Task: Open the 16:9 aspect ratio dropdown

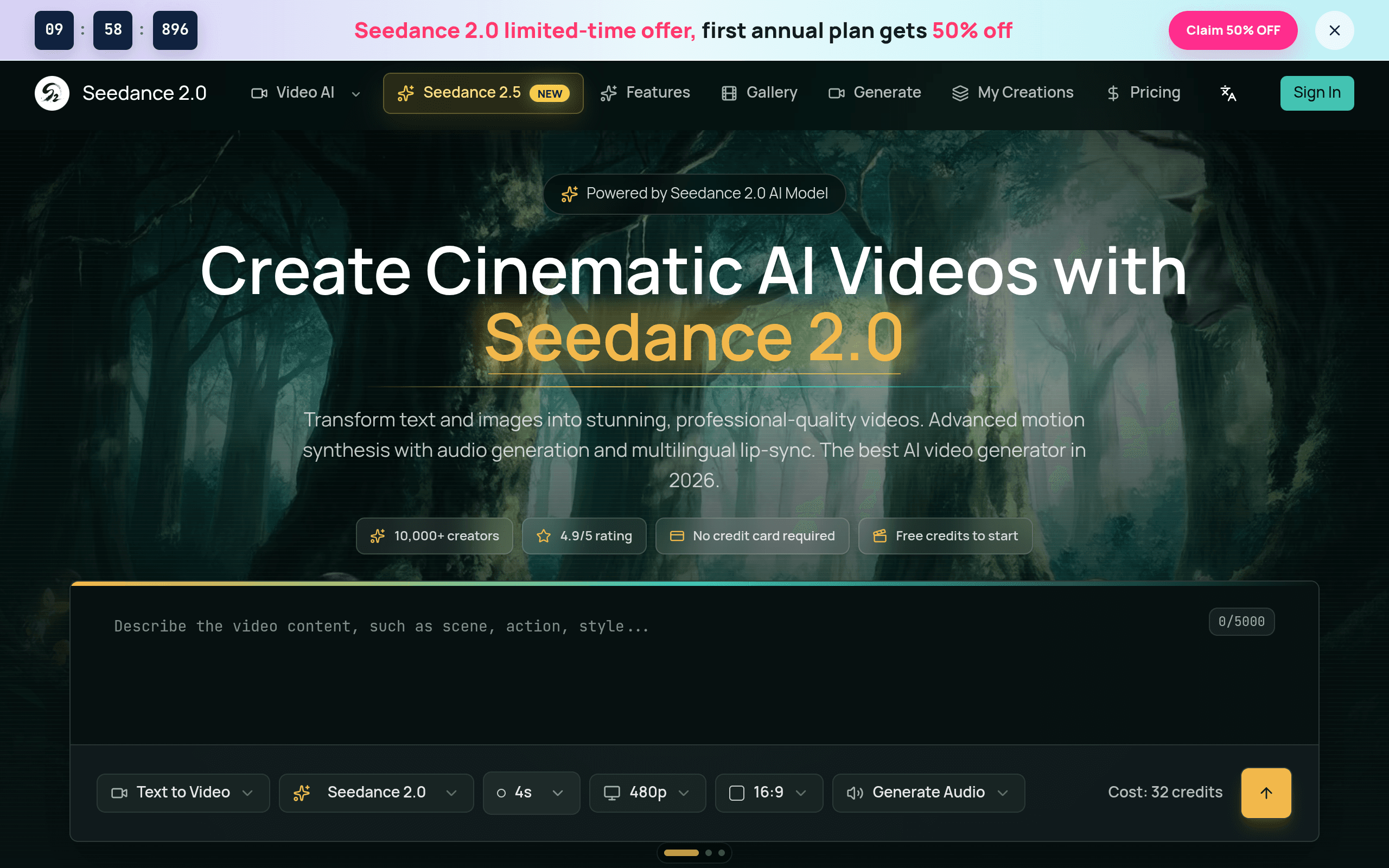Action: (x=769, y=793)
